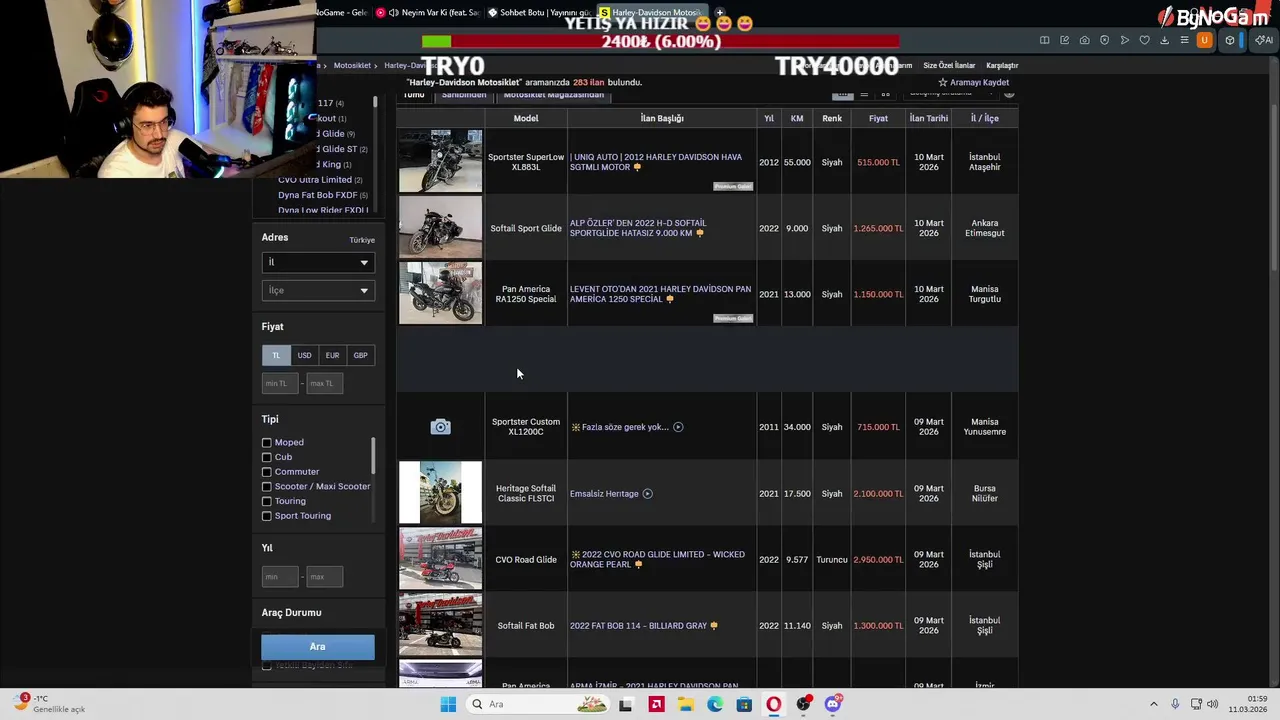This screenshot has height=720, width=1280.
Task: Bookmark page with the heart icon
Action: pyautogui.click(x=1144, y=40)
